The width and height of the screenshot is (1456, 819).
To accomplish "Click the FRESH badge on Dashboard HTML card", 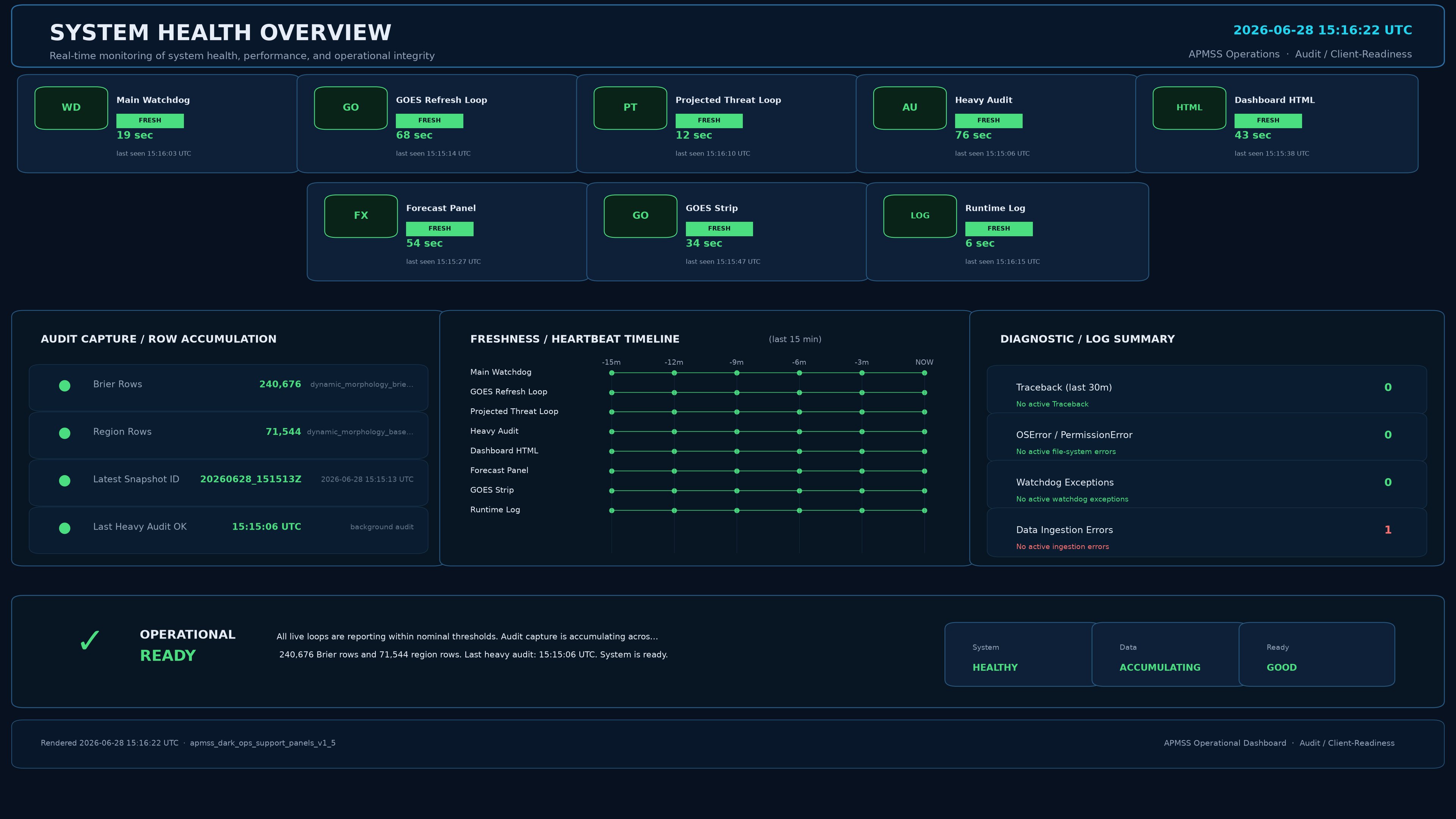I will coord(1268,121).
